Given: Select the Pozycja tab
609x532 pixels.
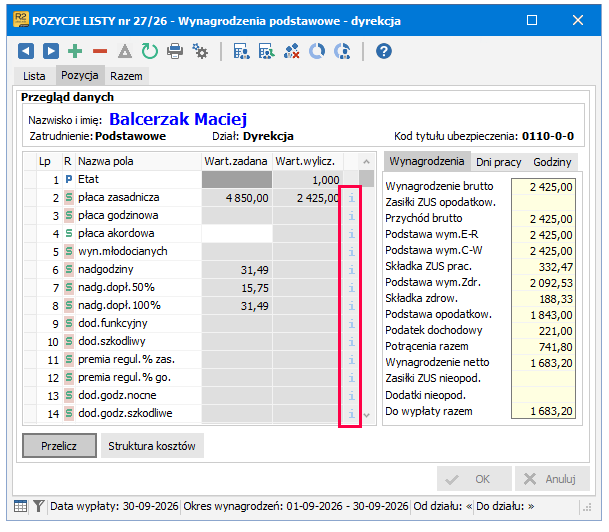Looking at the screenshot, I should coord(80,75).
